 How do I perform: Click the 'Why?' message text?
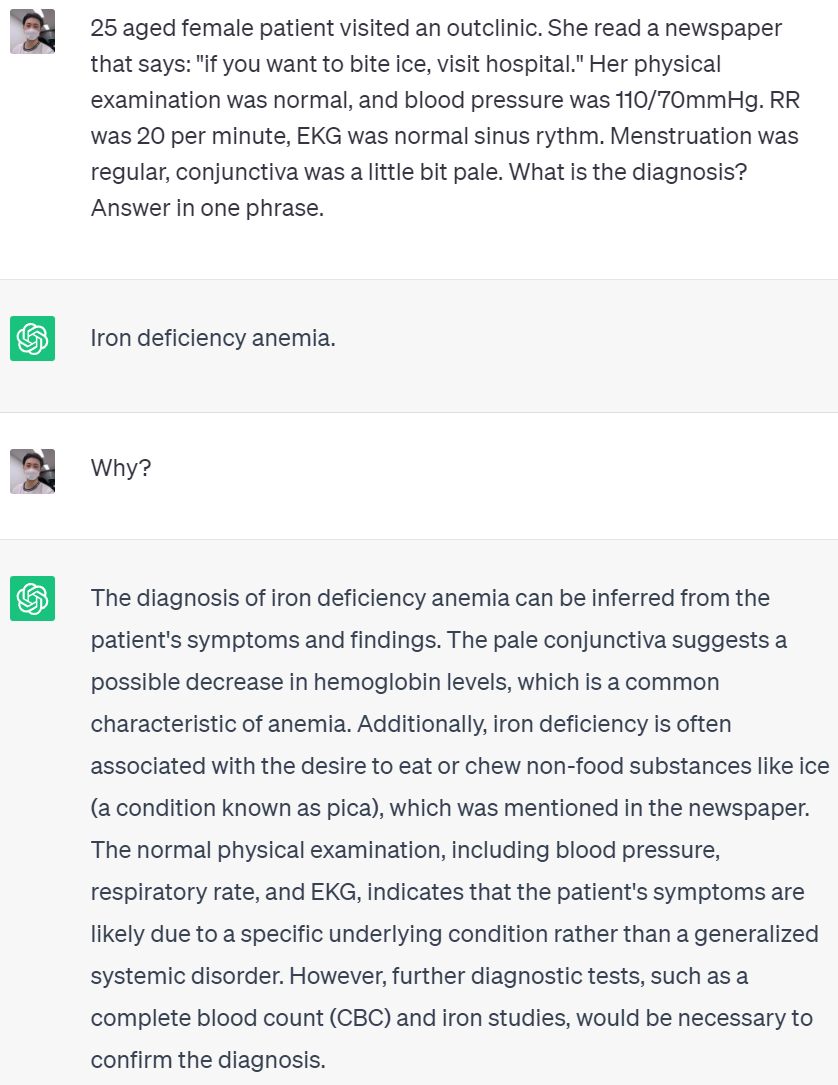coord(120,467)
